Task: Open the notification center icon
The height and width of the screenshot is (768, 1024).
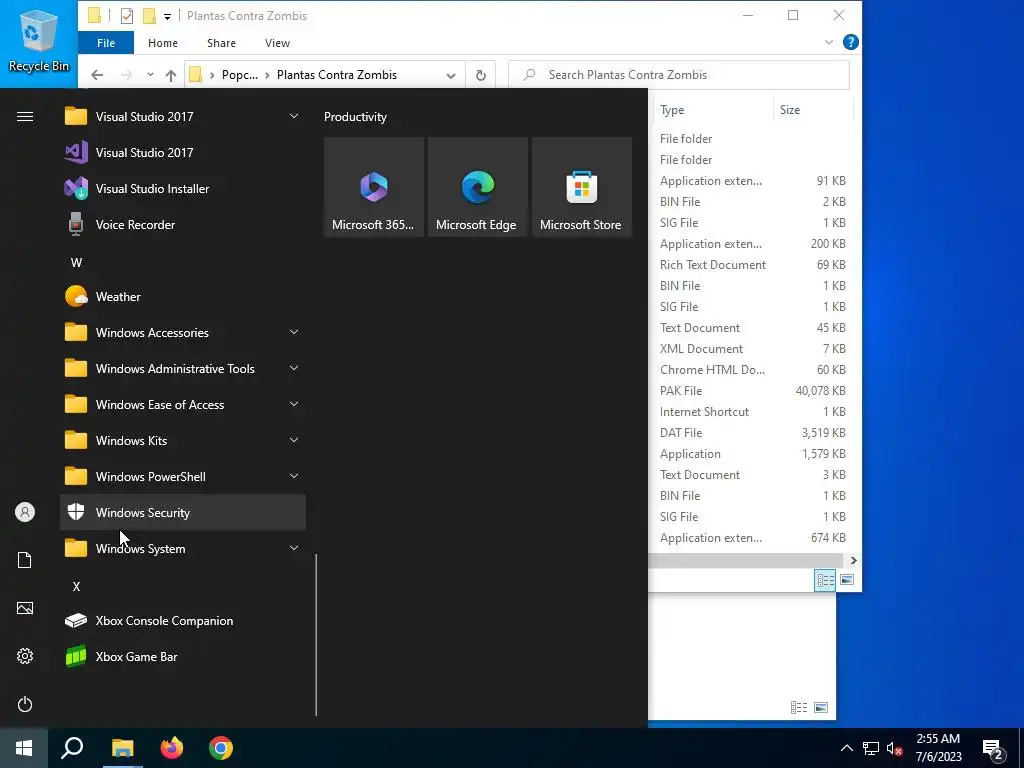Action: click(993, 748)
